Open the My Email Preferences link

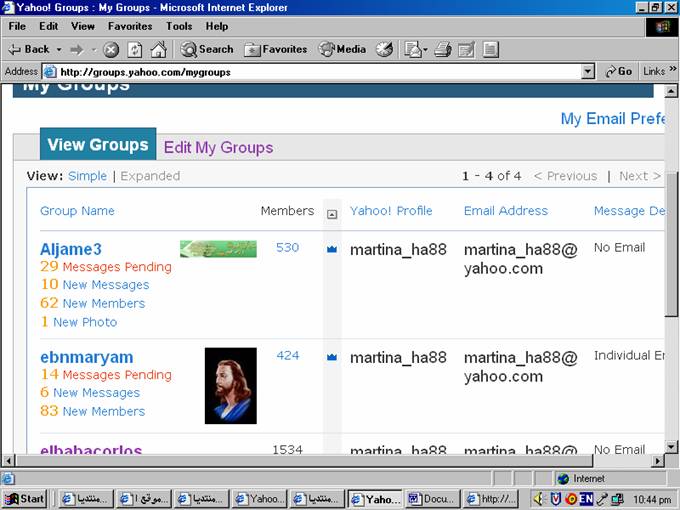(x=612, y=118)
